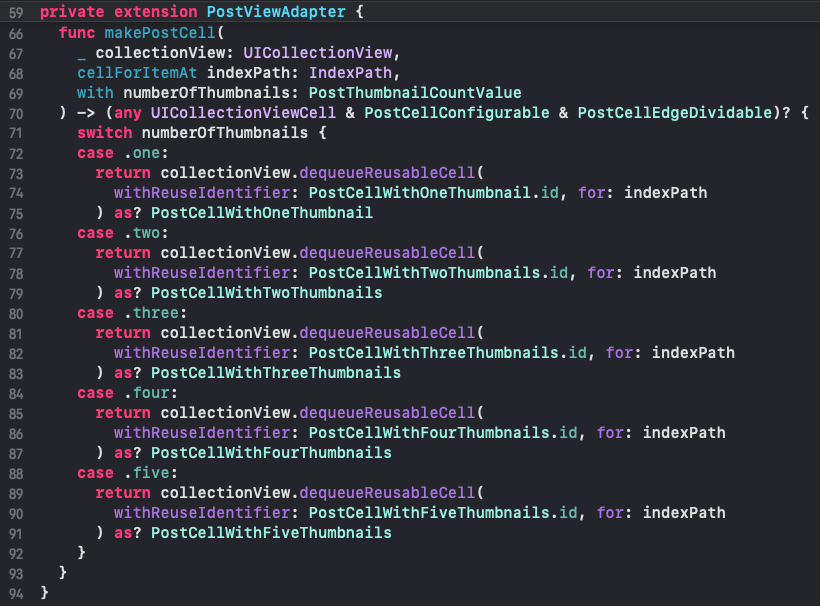This screenshot has height=606, width=820.
Task: Click the .two case label
Action: [142, 233]
